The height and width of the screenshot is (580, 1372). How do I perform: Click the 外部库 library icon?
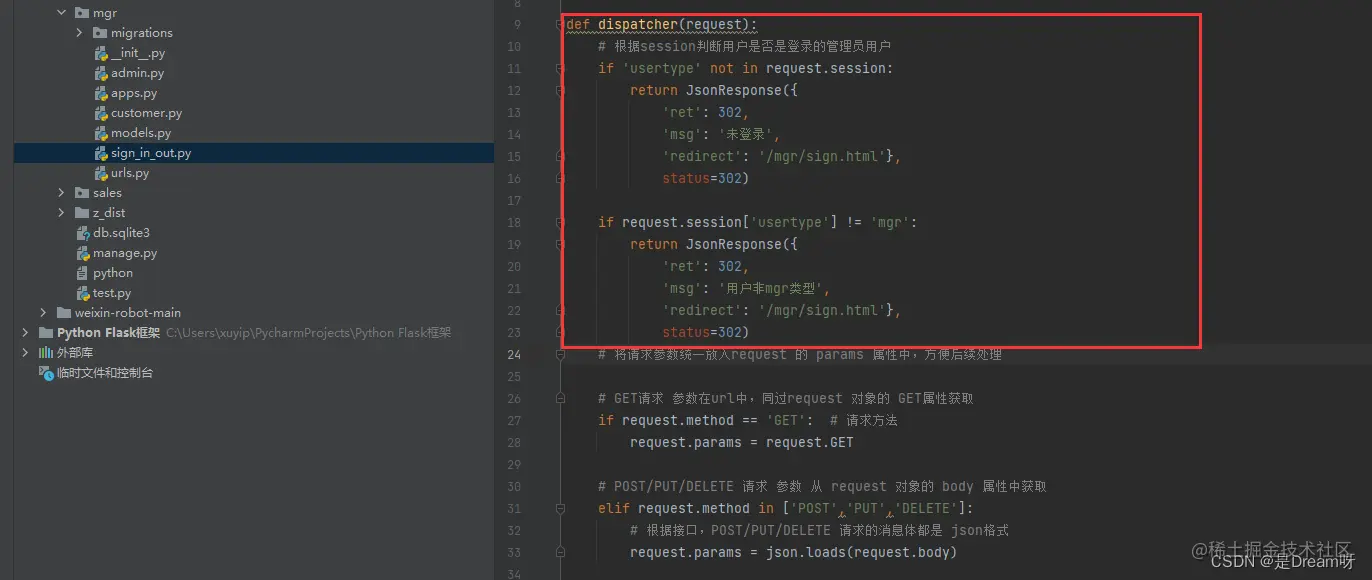[x=46, y=353]
